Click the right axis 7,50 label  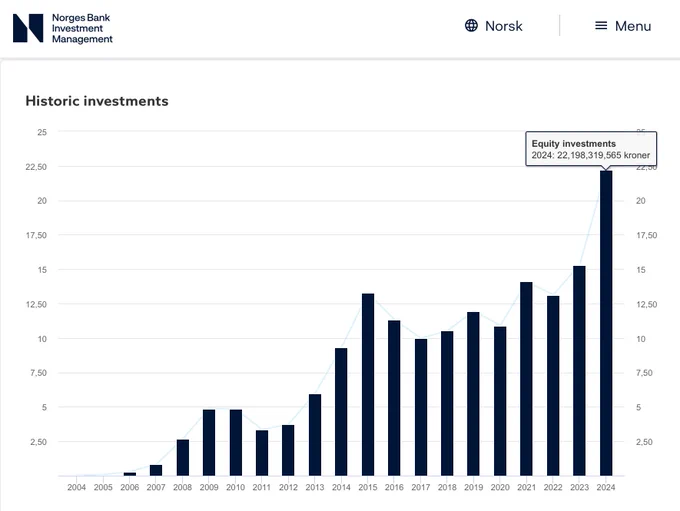(644, 373)
